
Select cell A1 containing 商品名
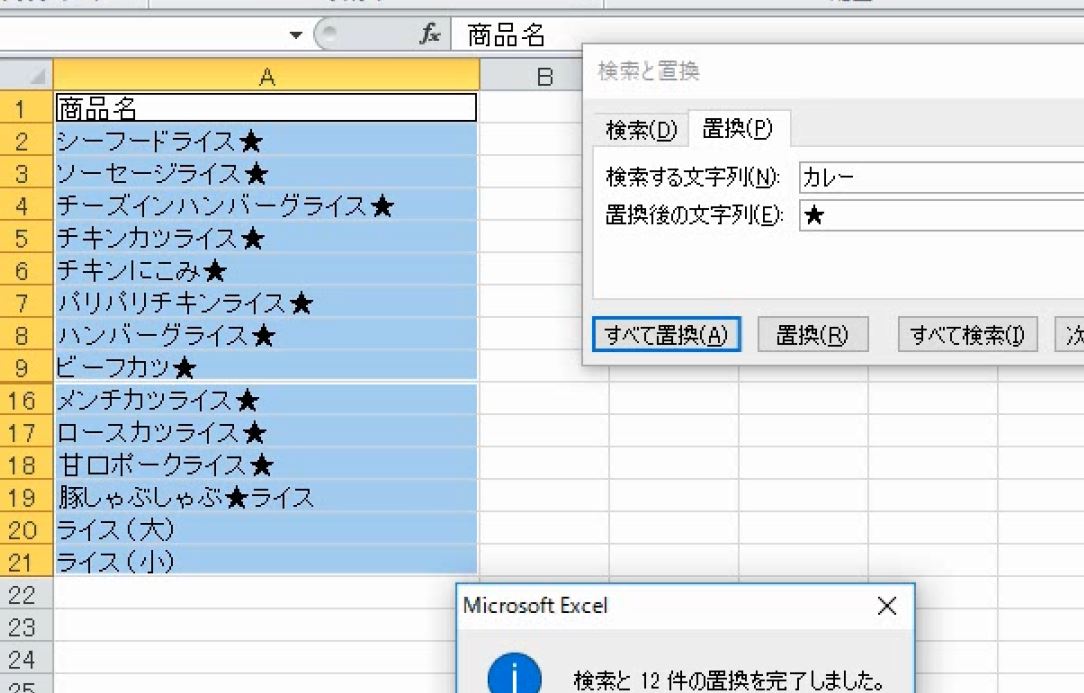267,108
